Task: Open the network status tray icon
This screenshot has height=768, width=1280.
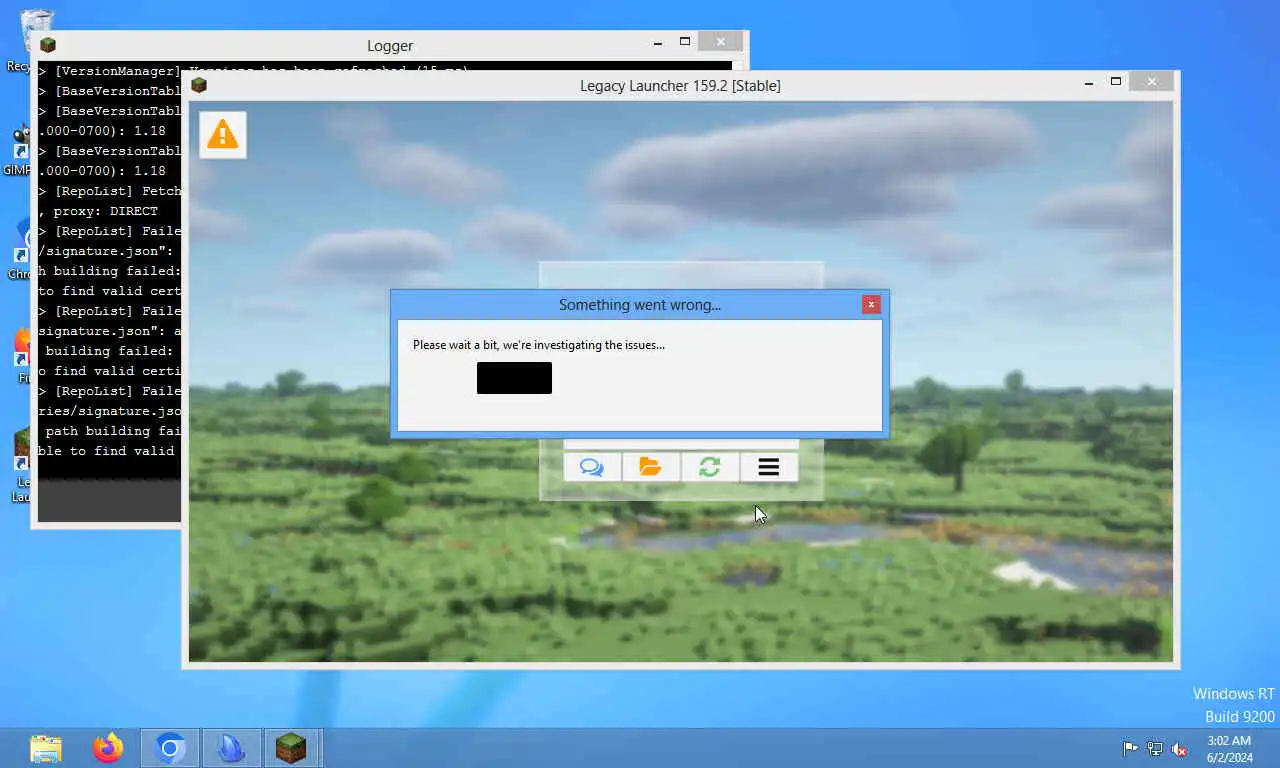Action: (x=1155, y=748)
